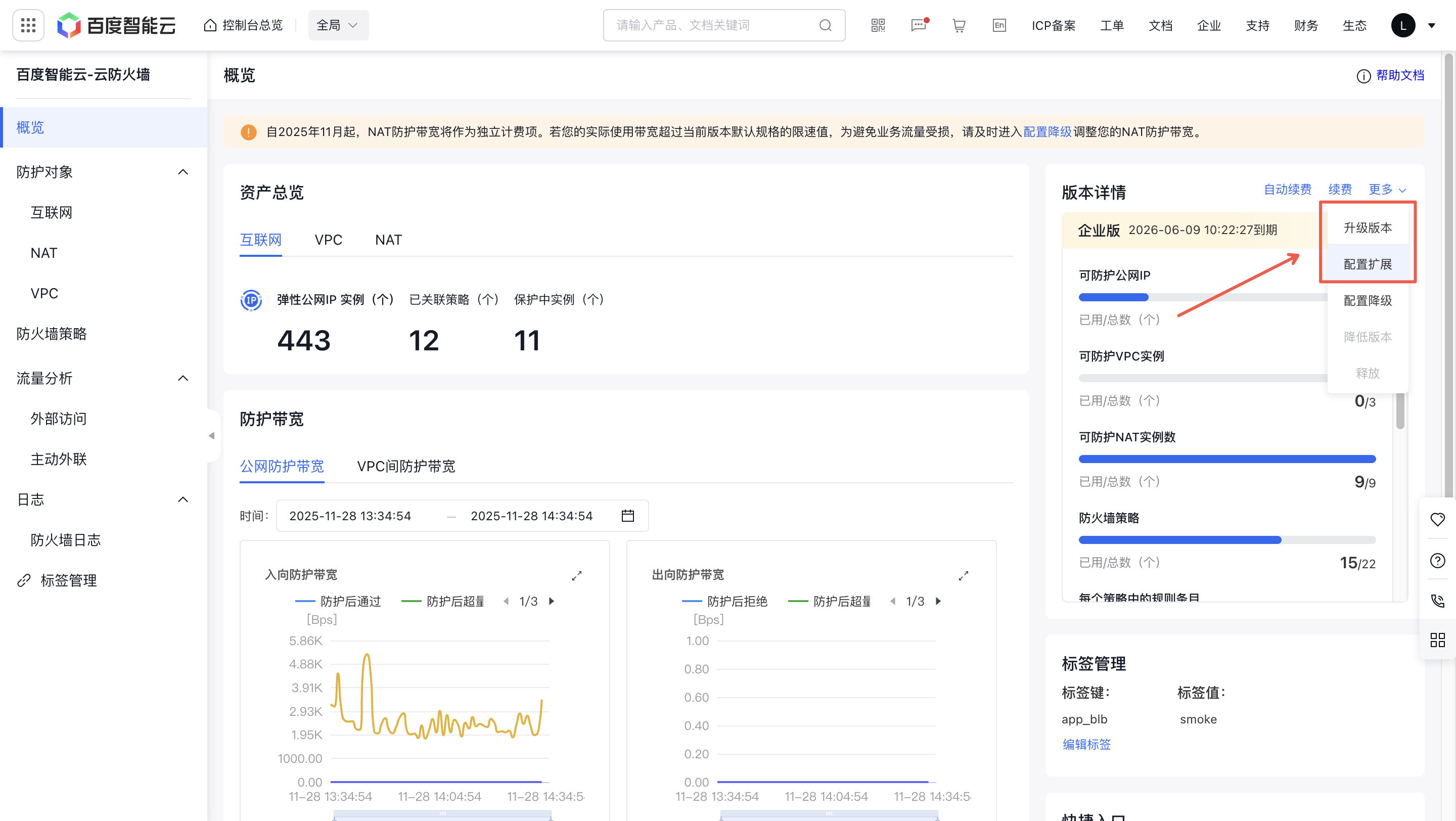
Task: Click the phone support icon
Action: [1437, 600]
